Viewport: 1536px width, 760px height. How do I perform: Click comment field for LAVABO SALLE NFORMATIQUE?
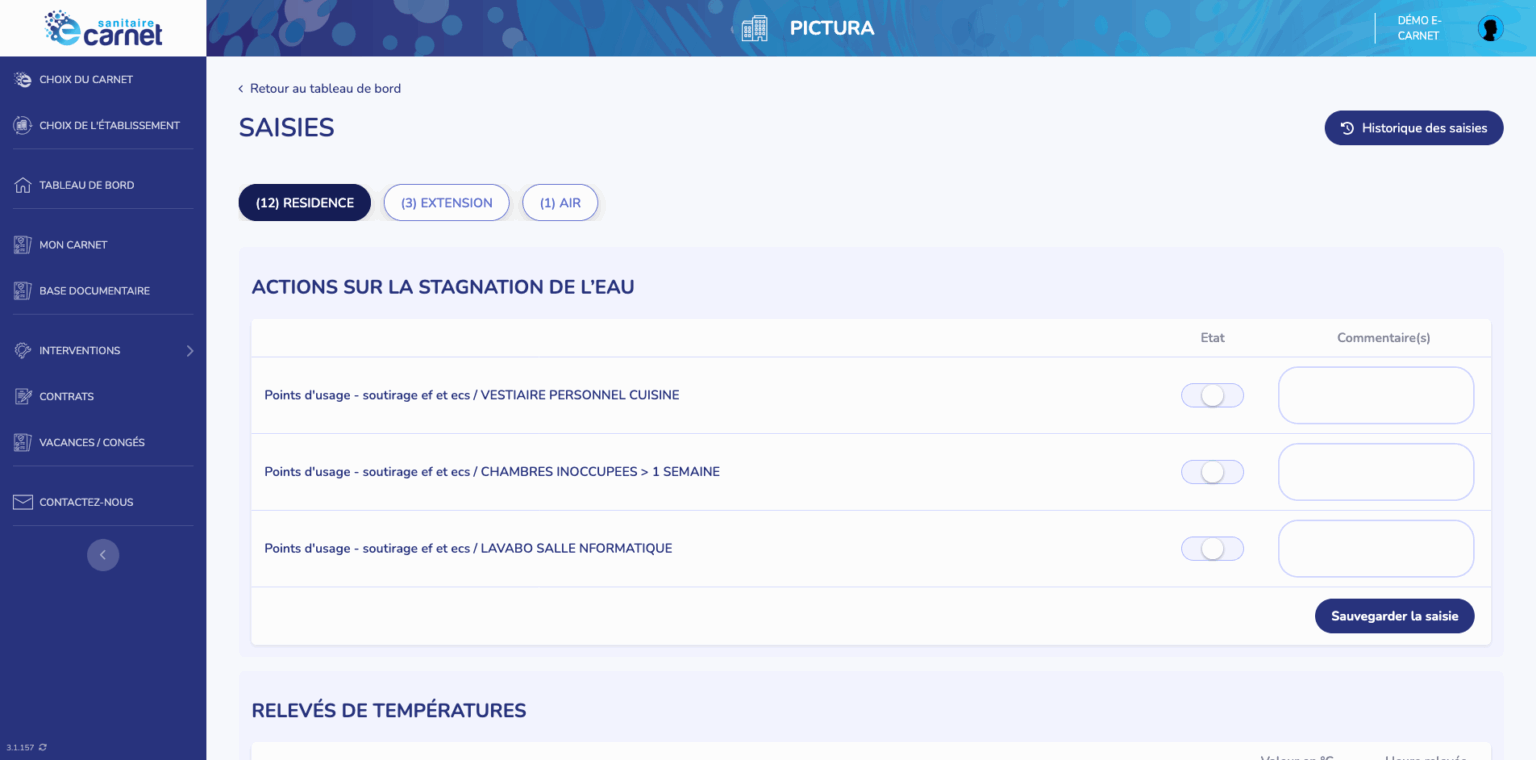(1376, 549)
